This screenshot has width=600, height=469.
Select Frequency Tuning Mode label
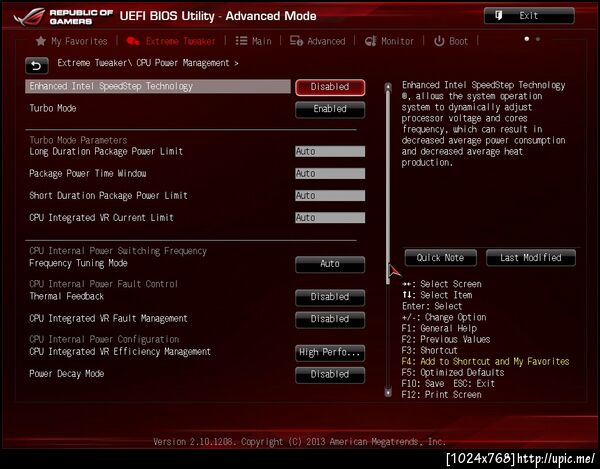pyautogui.click(x=78, y=263)
